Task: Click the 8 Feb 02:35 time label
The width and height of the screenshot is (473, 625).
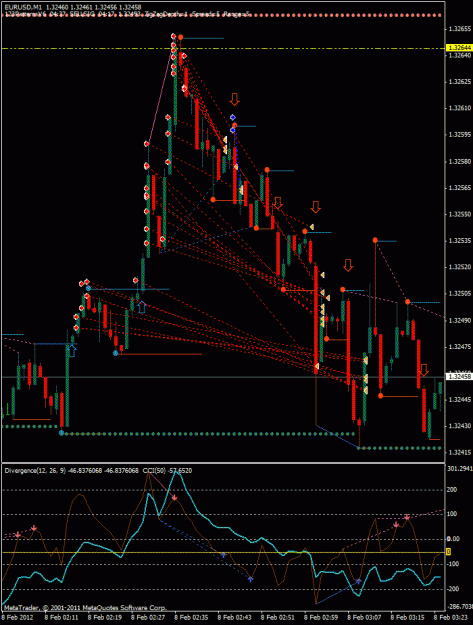Action: pos(191,617)
